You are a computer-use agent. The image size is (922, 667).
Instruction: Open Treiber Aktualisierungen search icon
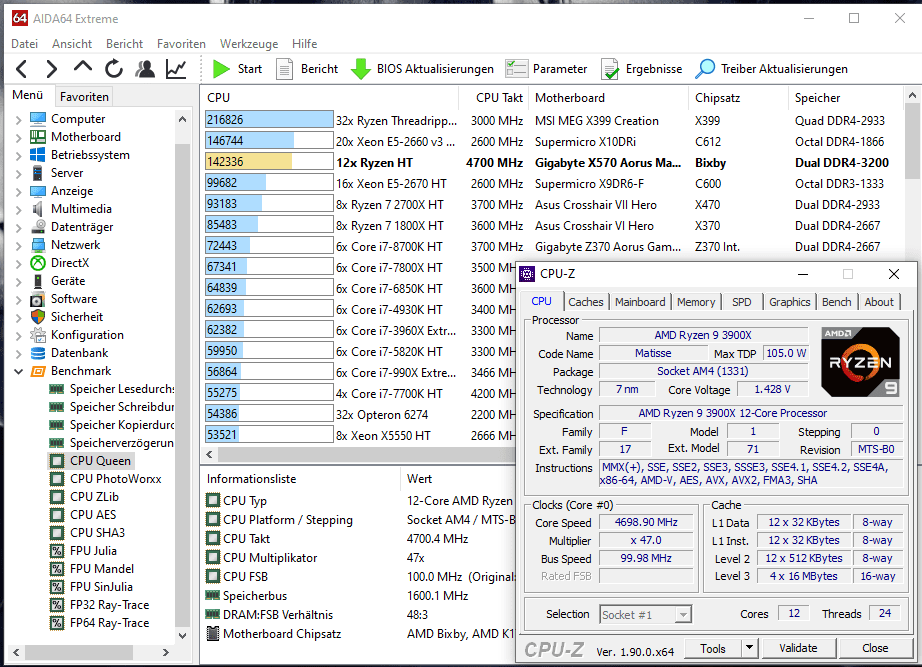coord(705,69)
